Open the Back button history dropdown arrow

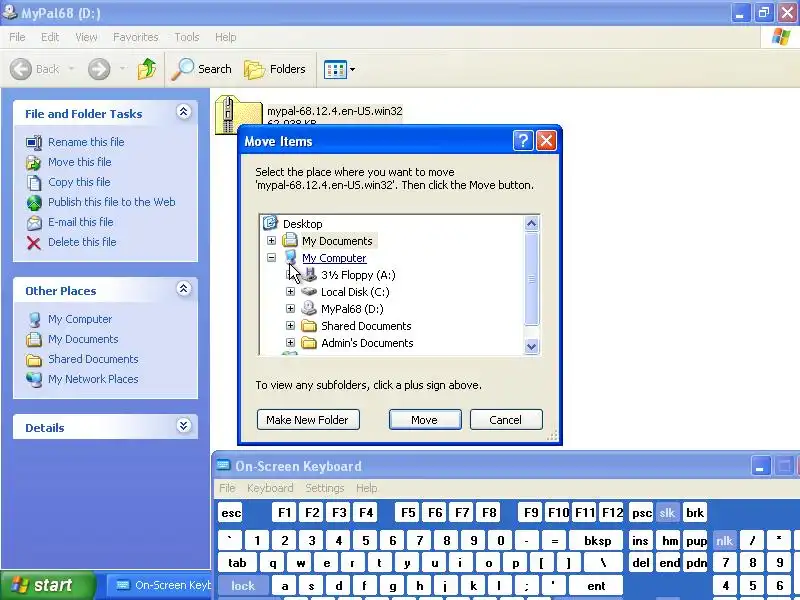coord(71,68)
